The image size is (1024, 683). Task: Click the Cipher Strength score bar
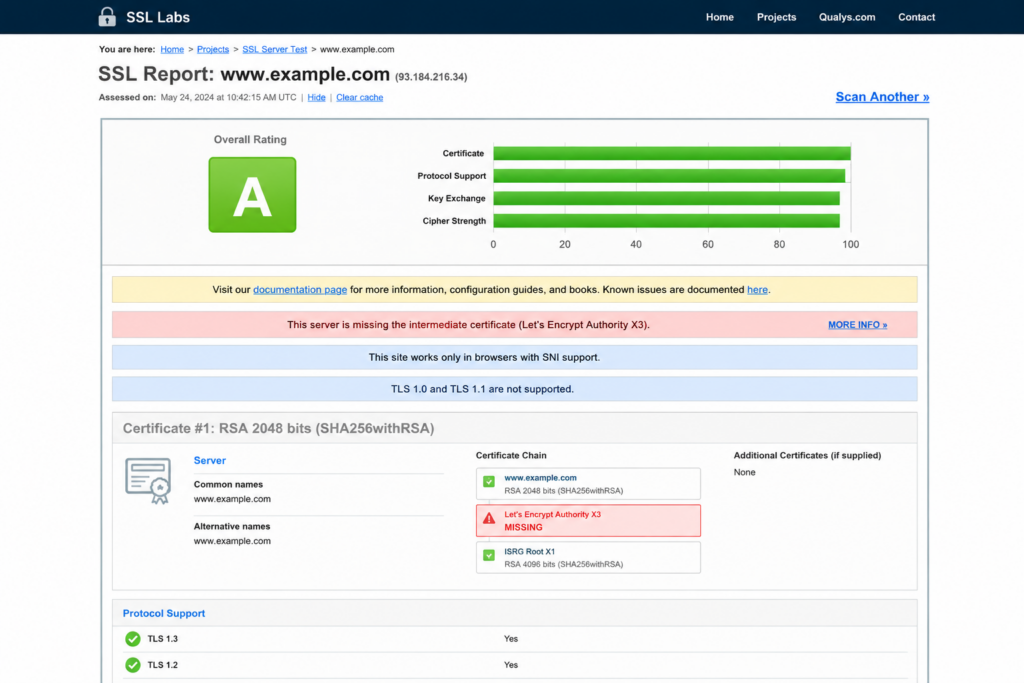tap(667, 221)
